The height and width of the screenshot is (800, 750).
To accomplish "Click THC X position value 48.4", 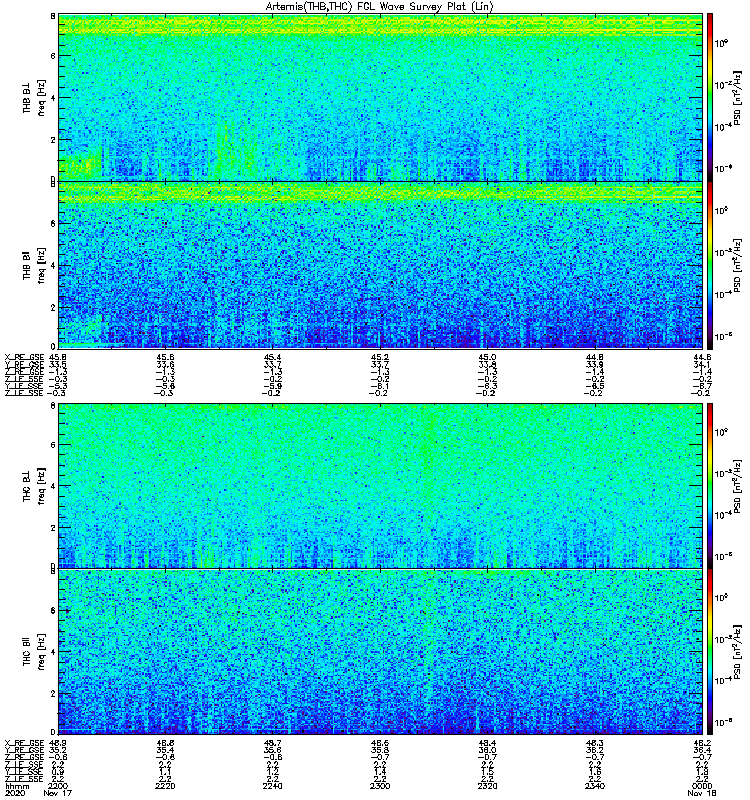I will coord(487,743).
